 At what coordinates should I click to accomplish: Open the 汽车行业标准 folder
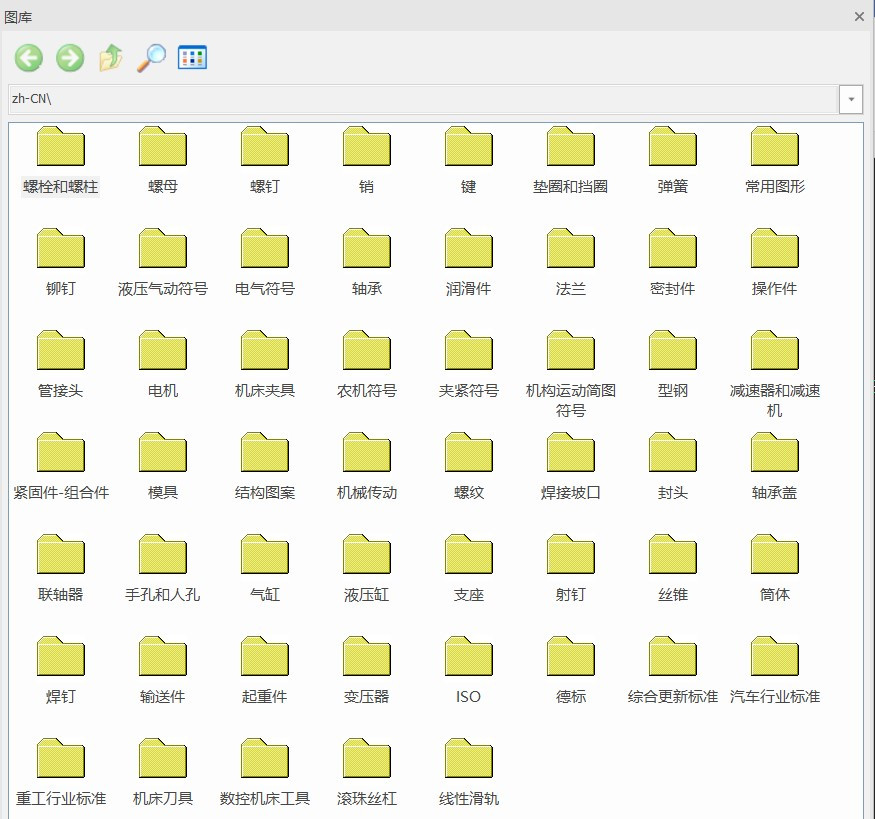click(x=775, y=658)
